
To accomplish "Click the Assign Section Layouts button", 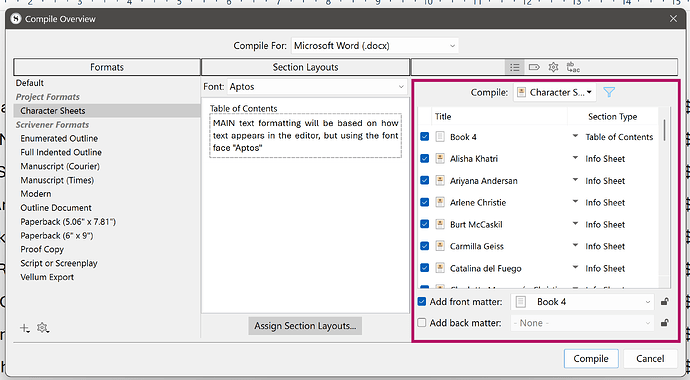I will (x=305, y=326).
